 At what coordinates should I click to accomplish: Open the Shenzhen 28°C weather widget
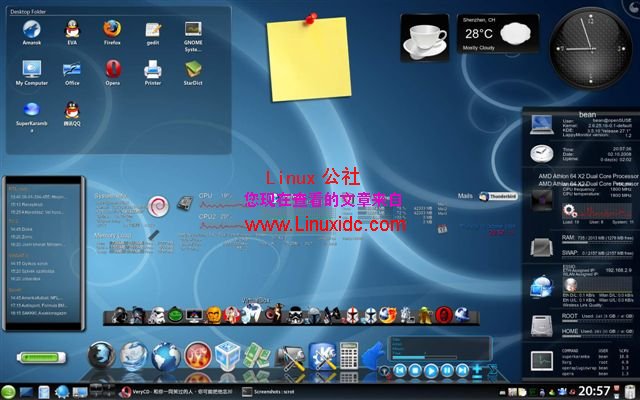coord(498,33)
